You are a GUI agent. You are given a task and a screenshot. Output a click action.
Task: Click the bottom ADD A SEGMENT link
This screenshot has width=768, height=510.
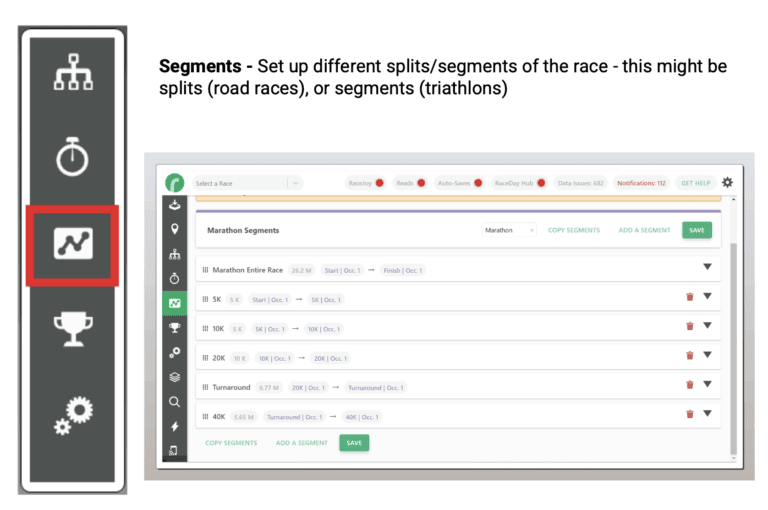tap(301, 443)
